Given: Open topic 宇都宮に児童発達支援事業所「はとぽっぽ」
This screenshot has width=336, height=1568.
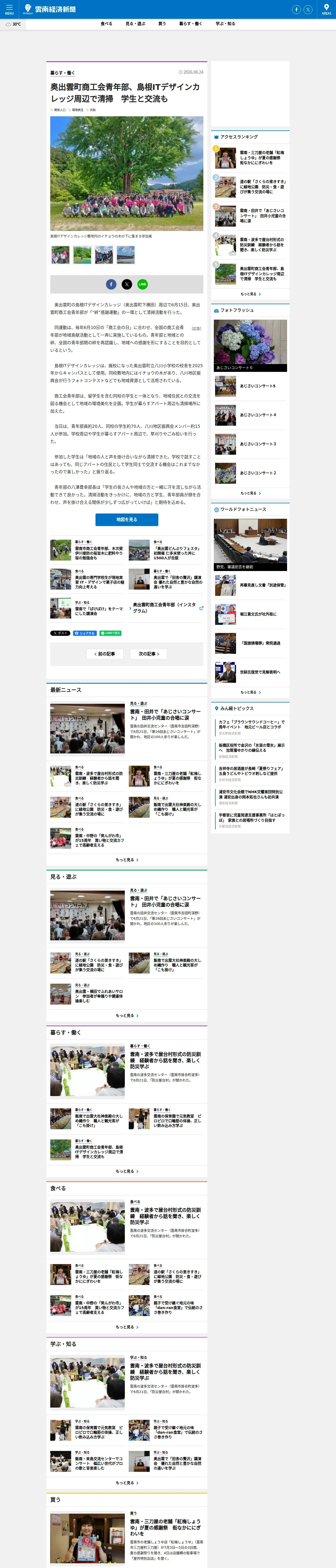Looking at the screenshot, I should click(x=251, y=817).
